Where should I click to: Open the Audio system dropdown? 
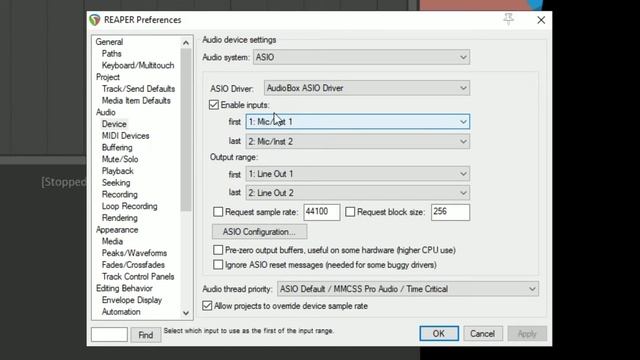tap(361, 57)
